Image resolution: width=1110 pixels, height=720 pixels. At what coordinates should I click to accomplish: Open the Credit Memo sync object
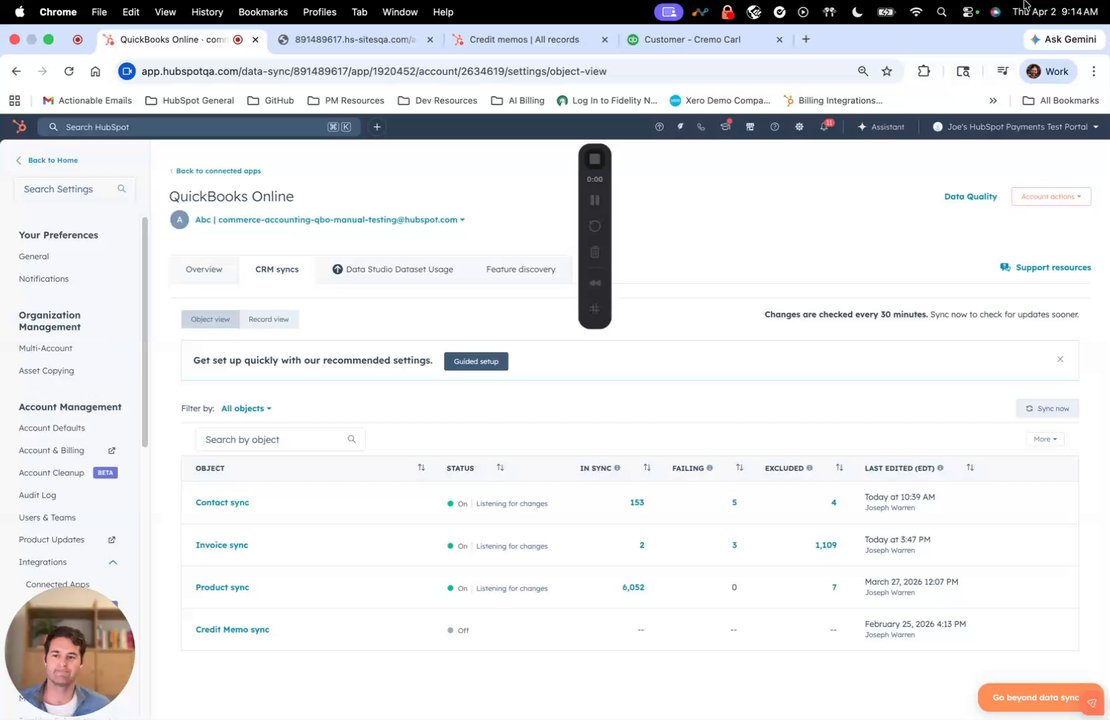coord(232,629)
